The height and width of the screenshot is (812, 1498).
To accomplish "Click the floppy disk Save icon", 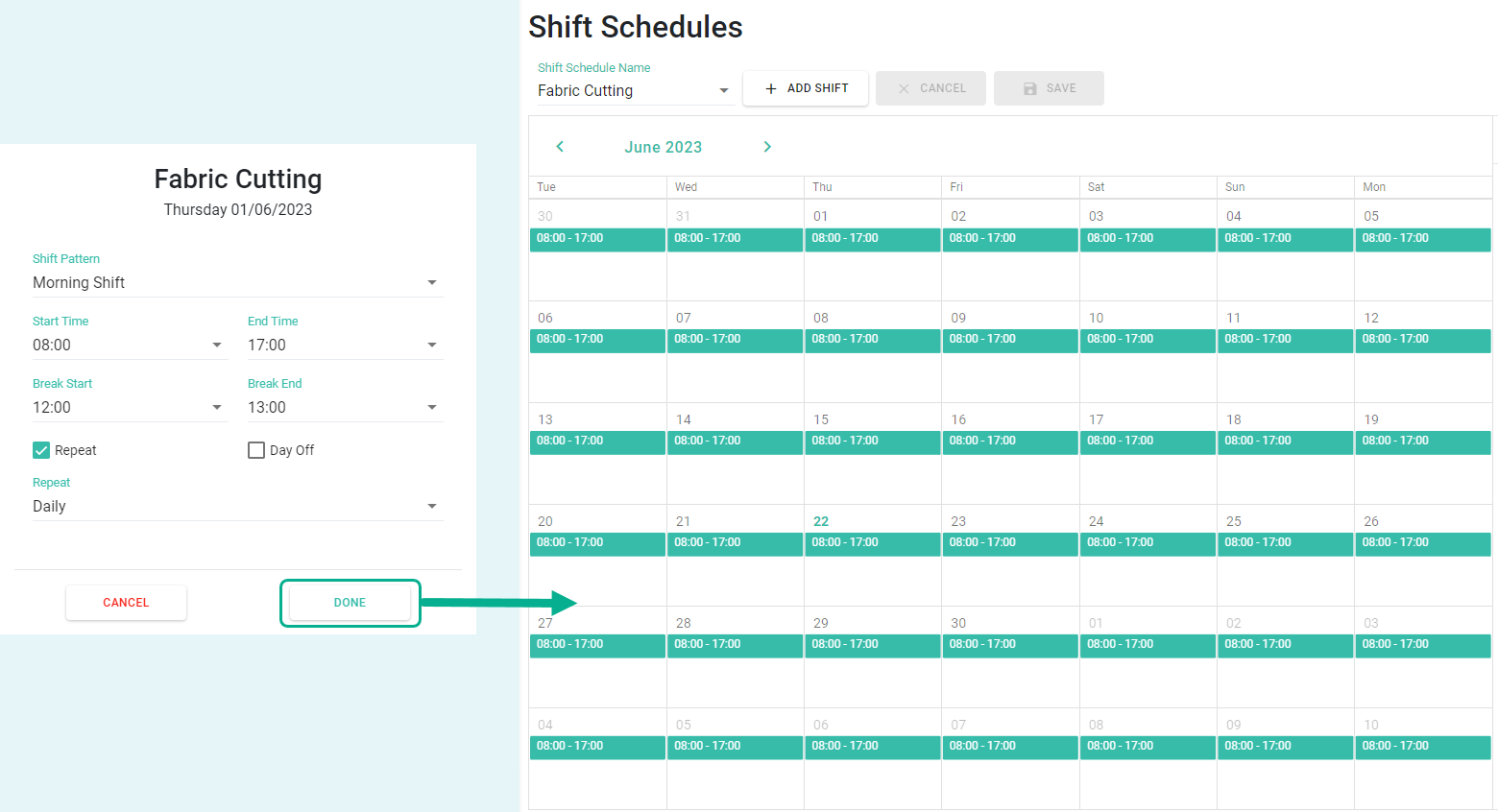I will [x=1029, y=88].
